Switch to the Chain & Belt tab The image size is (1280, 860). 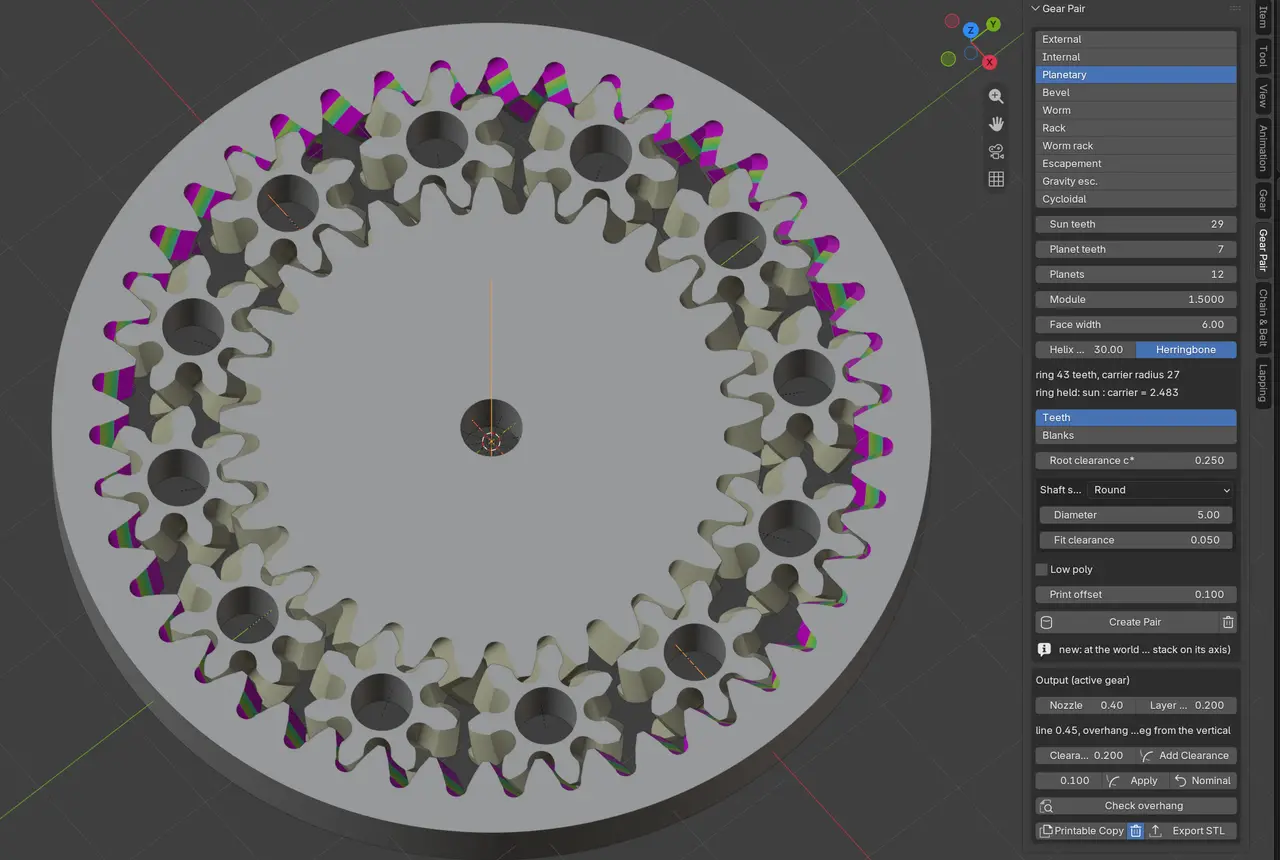pos(1263,319)
